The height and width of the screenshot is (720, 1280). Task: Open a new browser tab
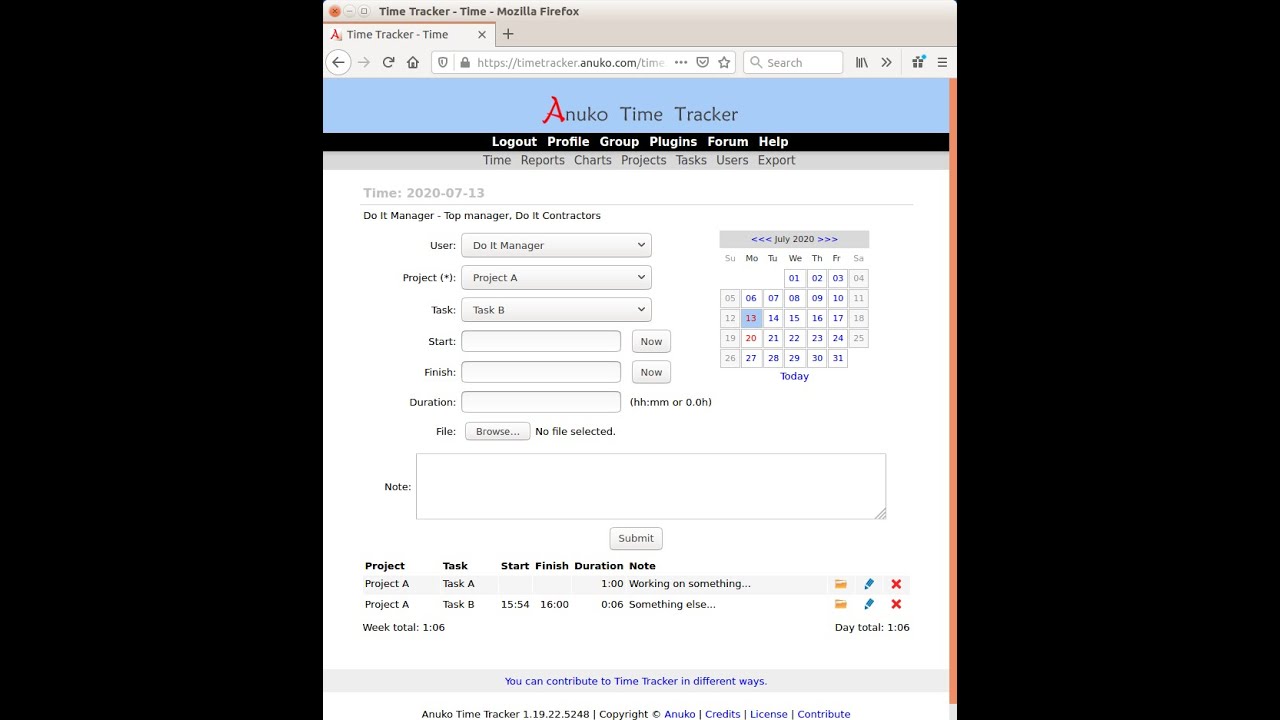click(x=508, y=34)
